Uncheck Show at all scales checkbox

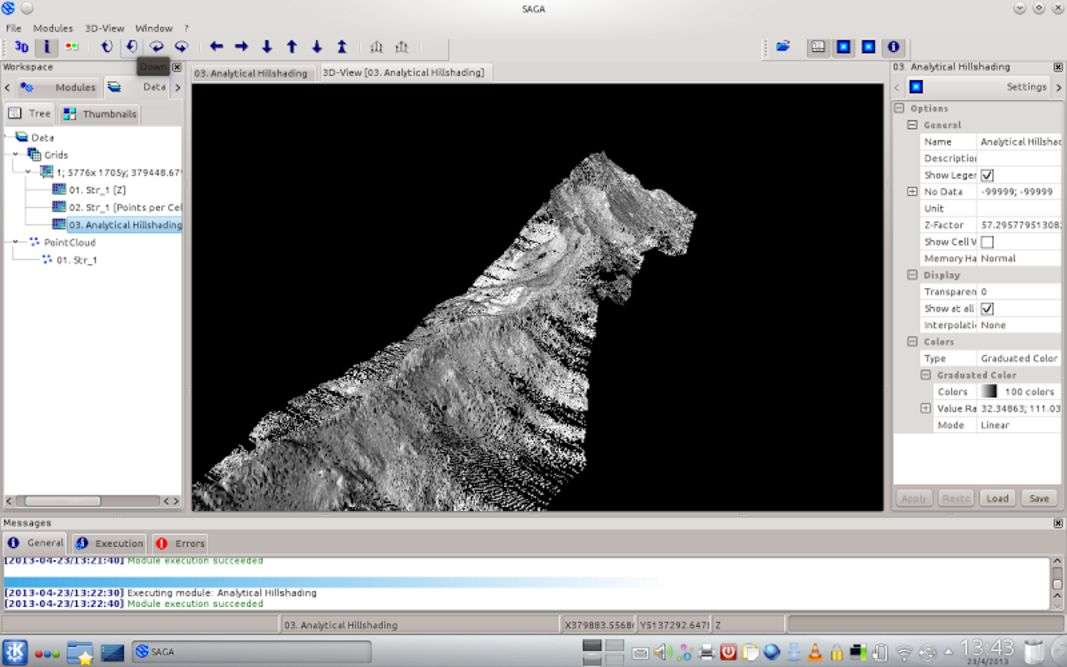(987, 309)
